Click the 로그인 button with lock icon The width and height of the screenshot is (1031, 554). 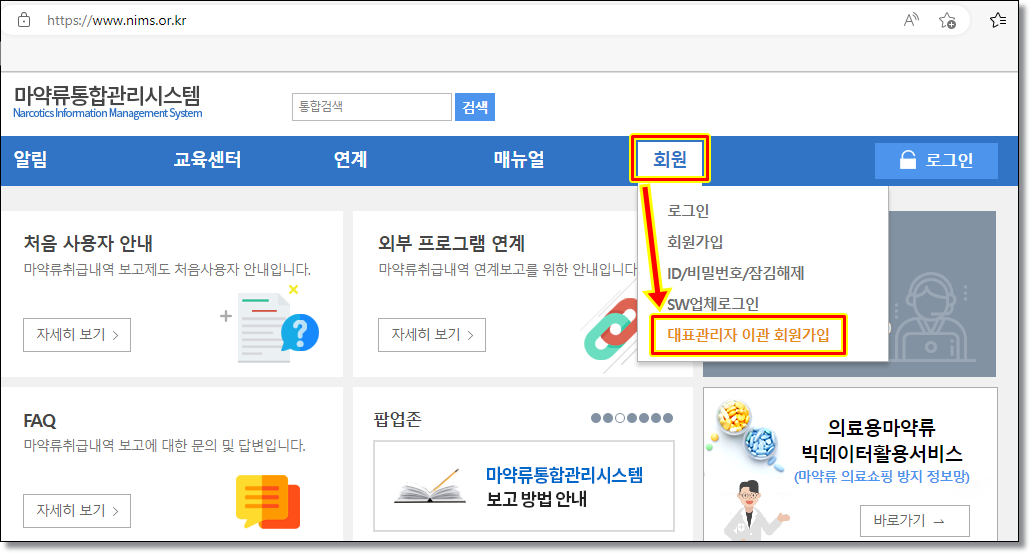936,160
